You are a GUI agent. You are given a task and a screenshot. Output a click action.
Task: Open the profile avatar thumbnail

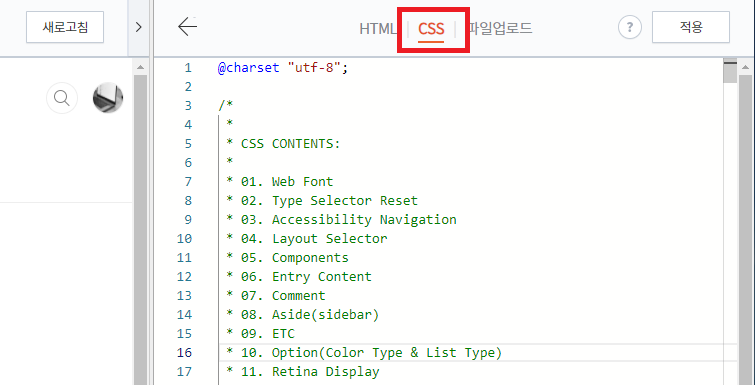(x=108, y=98)
